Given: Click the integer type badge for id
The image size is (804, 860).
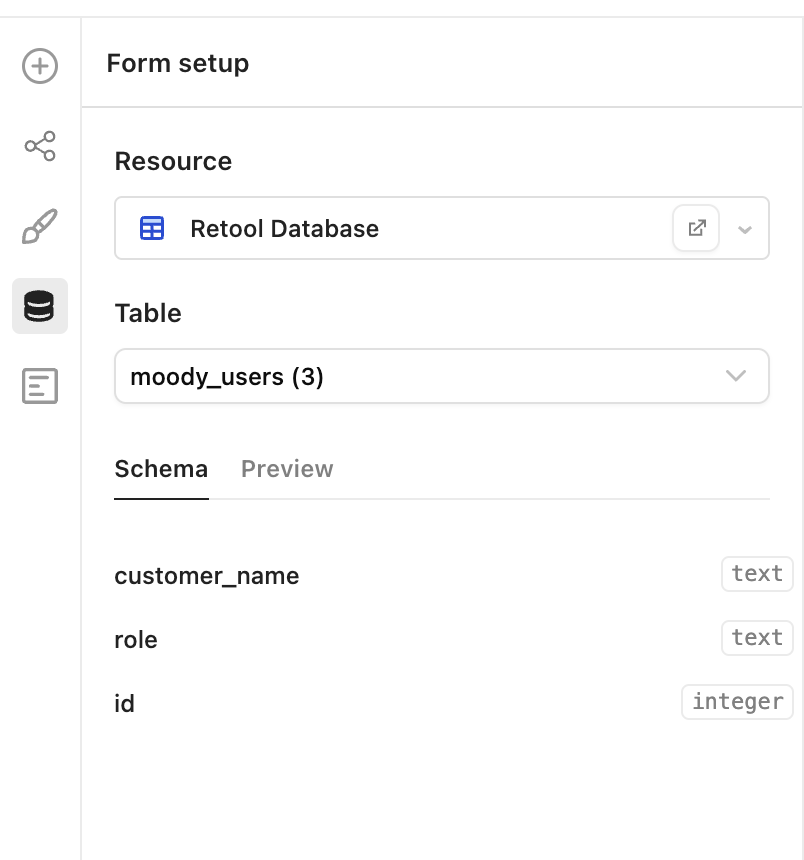Looking at the screenshot, I should pyautogui.click(x=738, y=702).
